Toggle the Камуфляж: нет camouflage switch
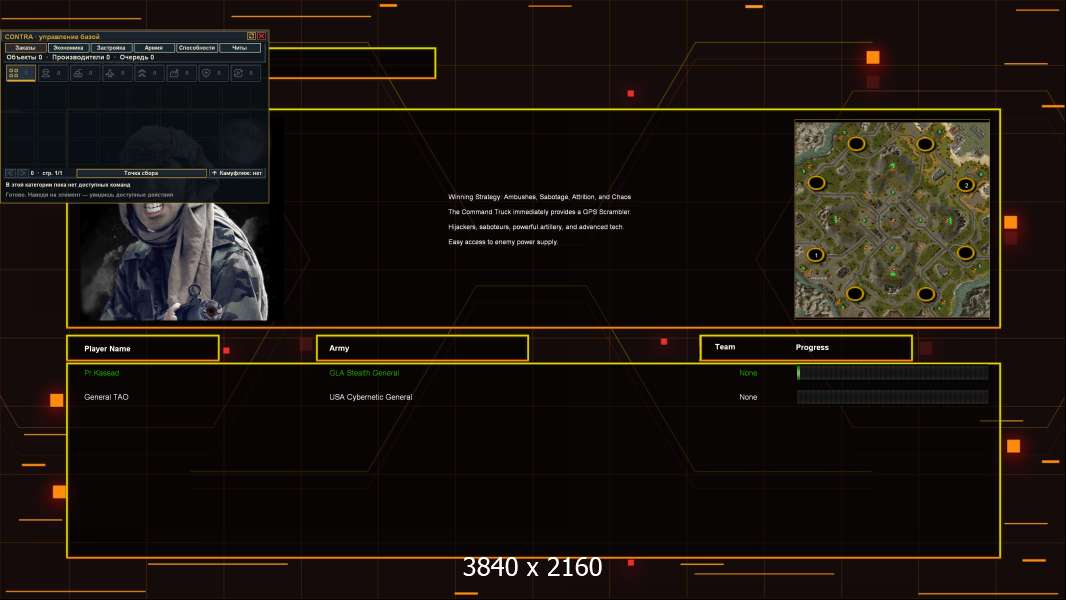Viewport: 1066px width, 600px height. tap(237, 173)
